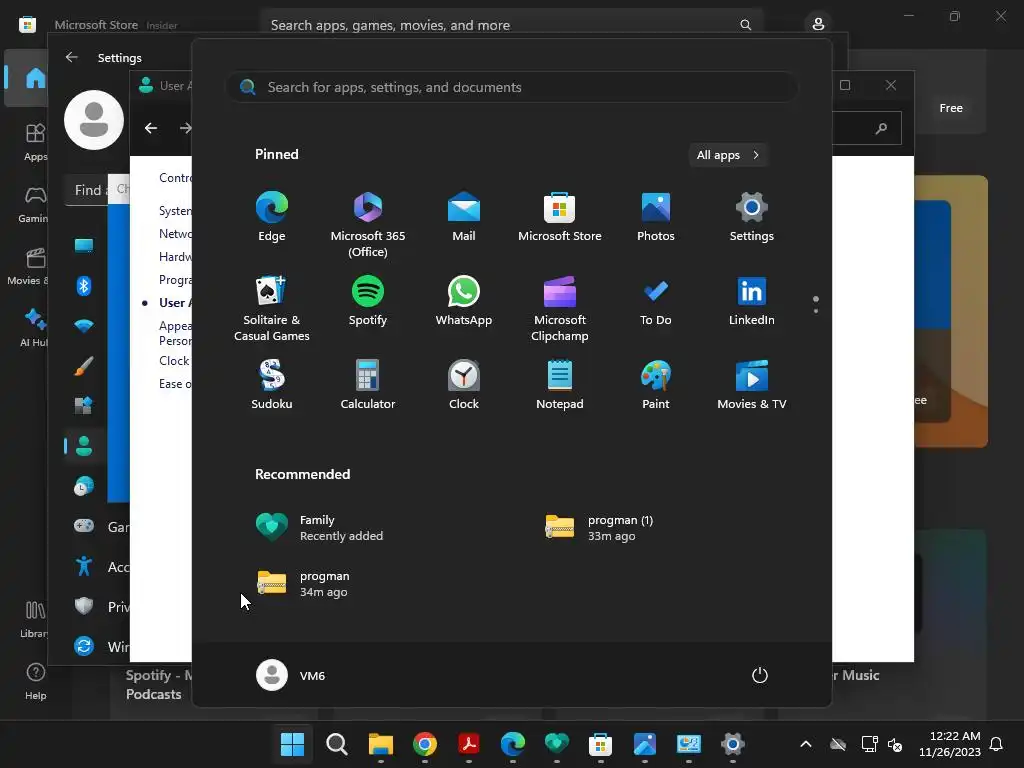Launch Notepad from pinned apps

pos(560,385)
